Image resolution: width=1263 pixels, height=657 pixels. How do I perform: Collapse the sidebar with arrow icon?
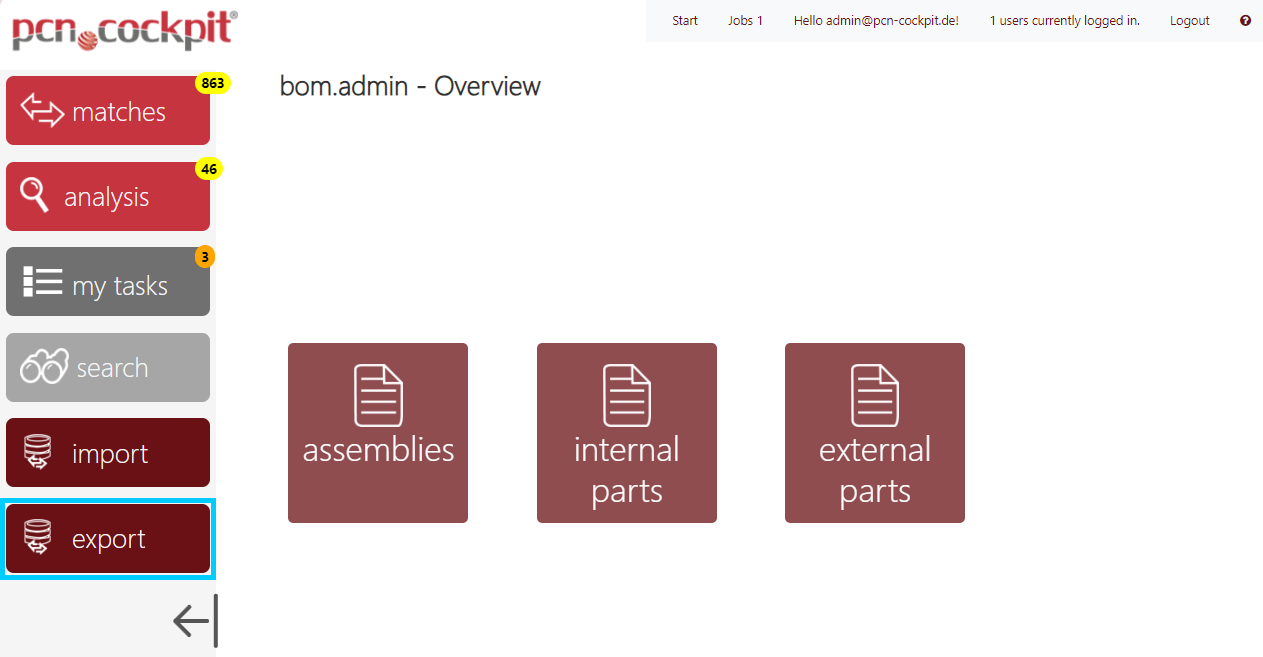point(195,621)
